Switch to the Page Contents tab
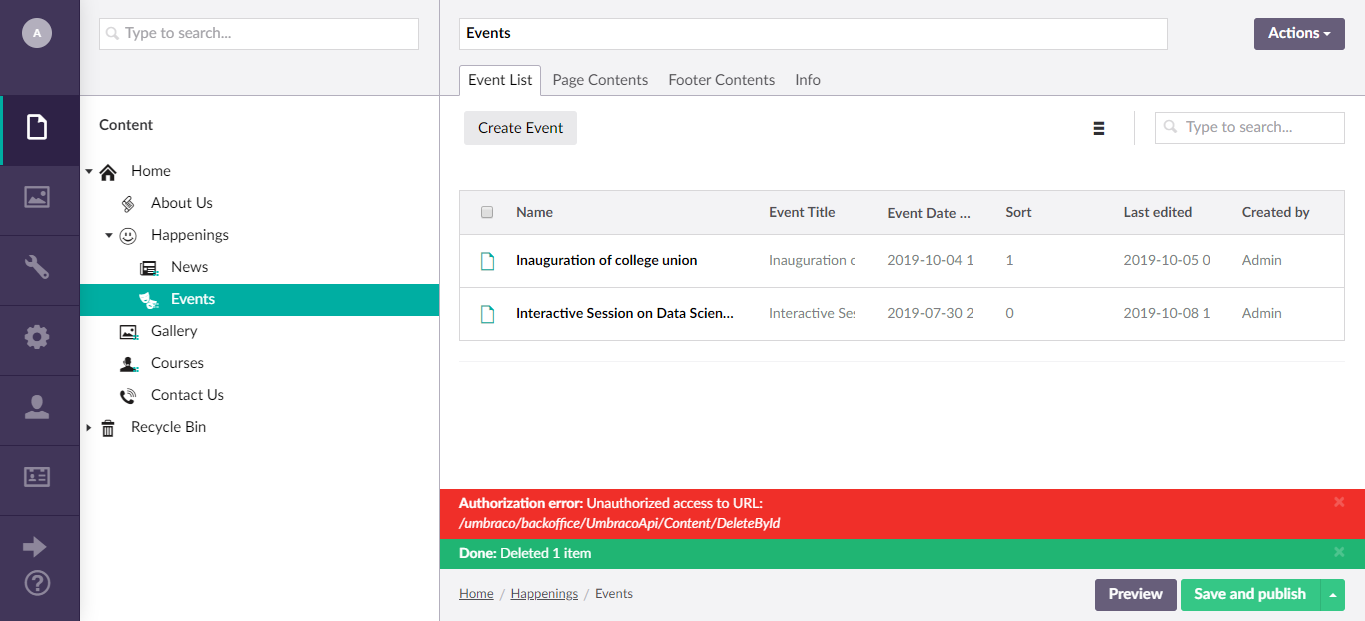 click(600, 80)
